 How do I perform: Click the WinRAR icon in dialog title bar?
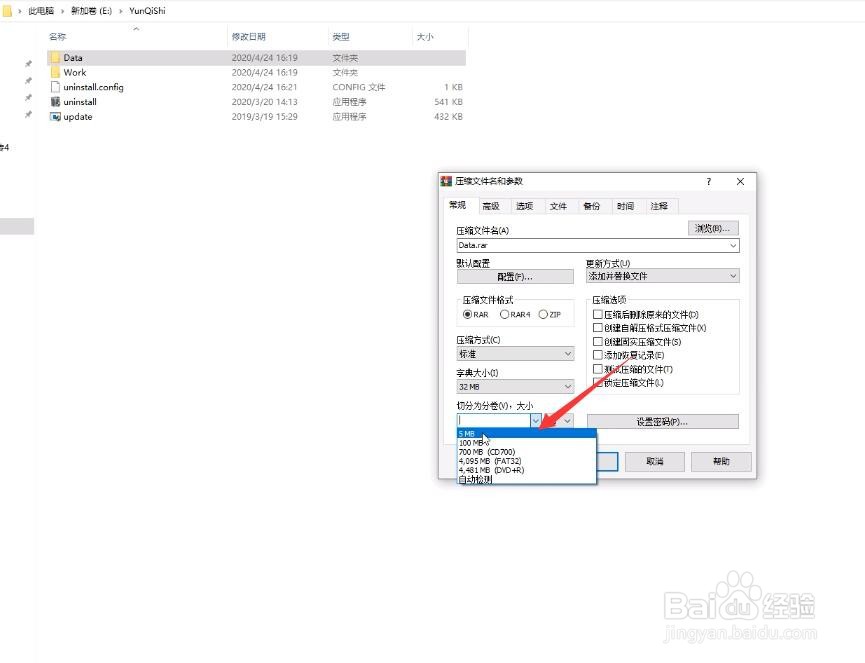446,181
